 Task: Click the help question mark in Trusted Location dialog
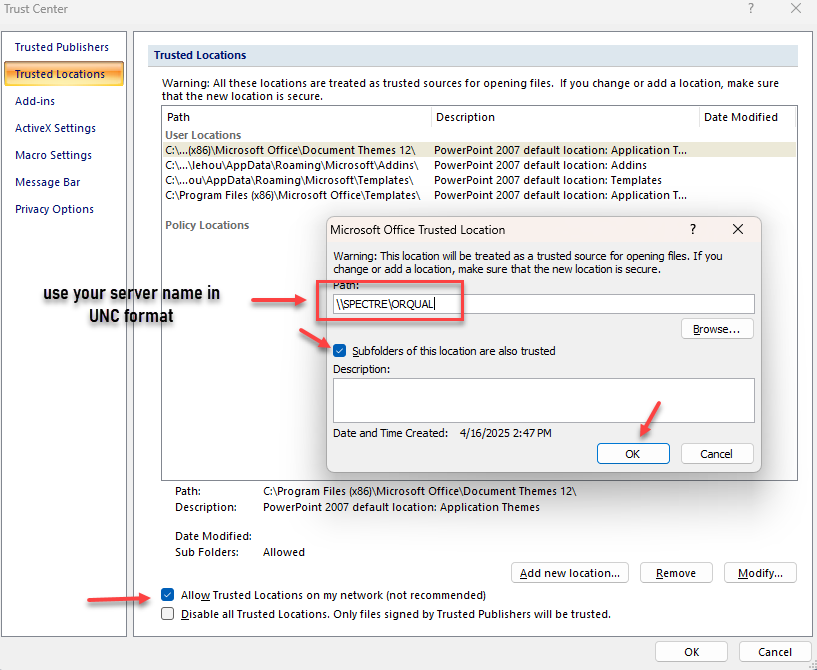pos(693,230)
